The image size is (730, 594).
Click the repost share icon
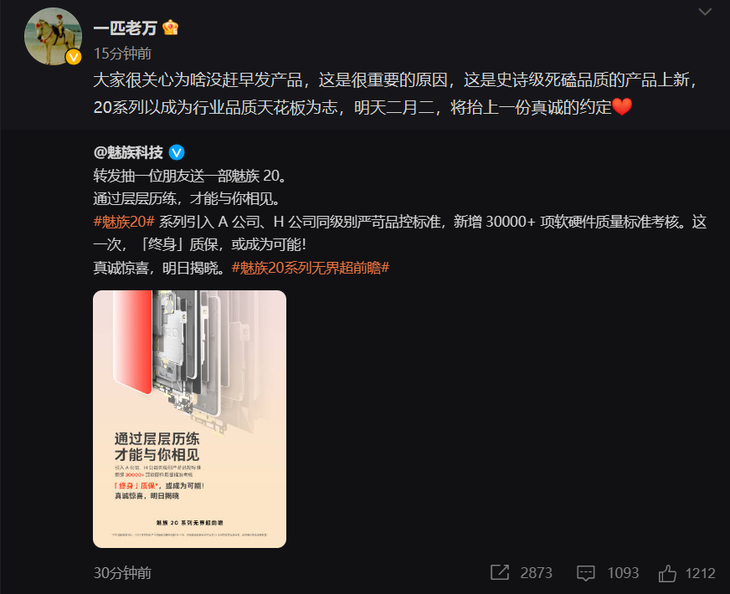[500, 573]
